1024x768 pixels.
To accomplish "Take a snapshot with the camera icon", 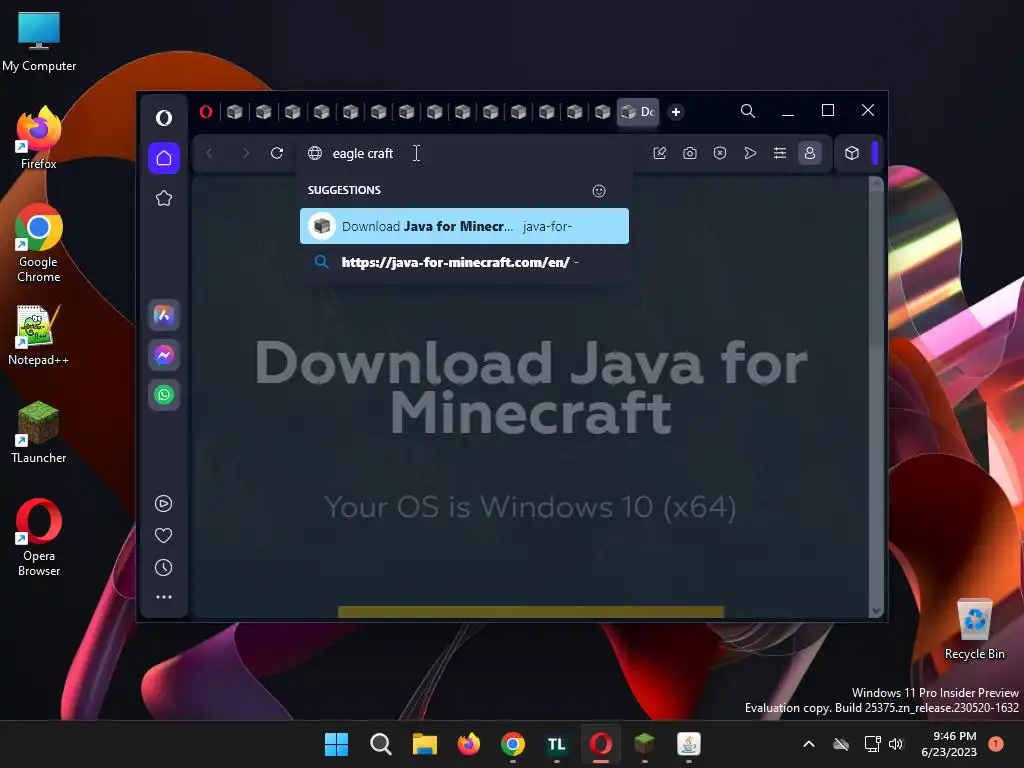I will click(690, 153).
